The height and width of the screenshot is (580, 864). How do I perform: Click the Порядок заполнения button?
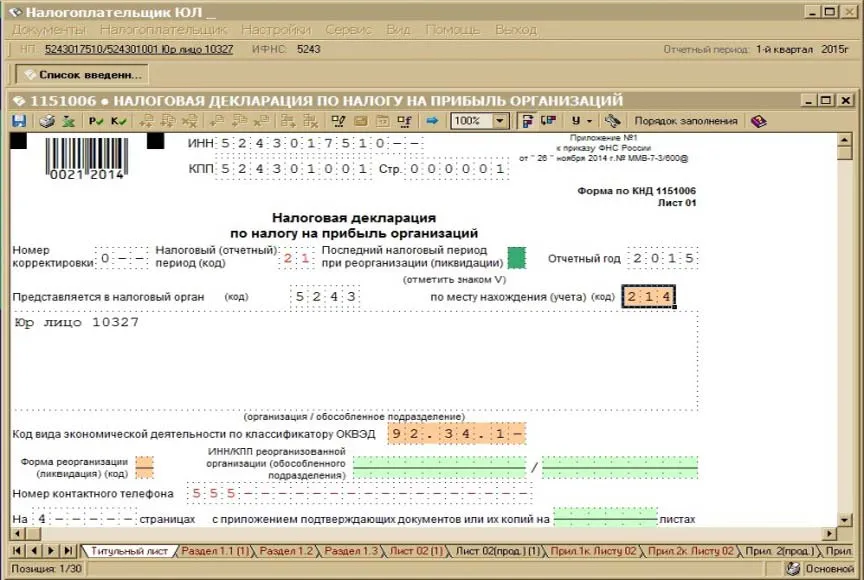[x=685, y=121]
